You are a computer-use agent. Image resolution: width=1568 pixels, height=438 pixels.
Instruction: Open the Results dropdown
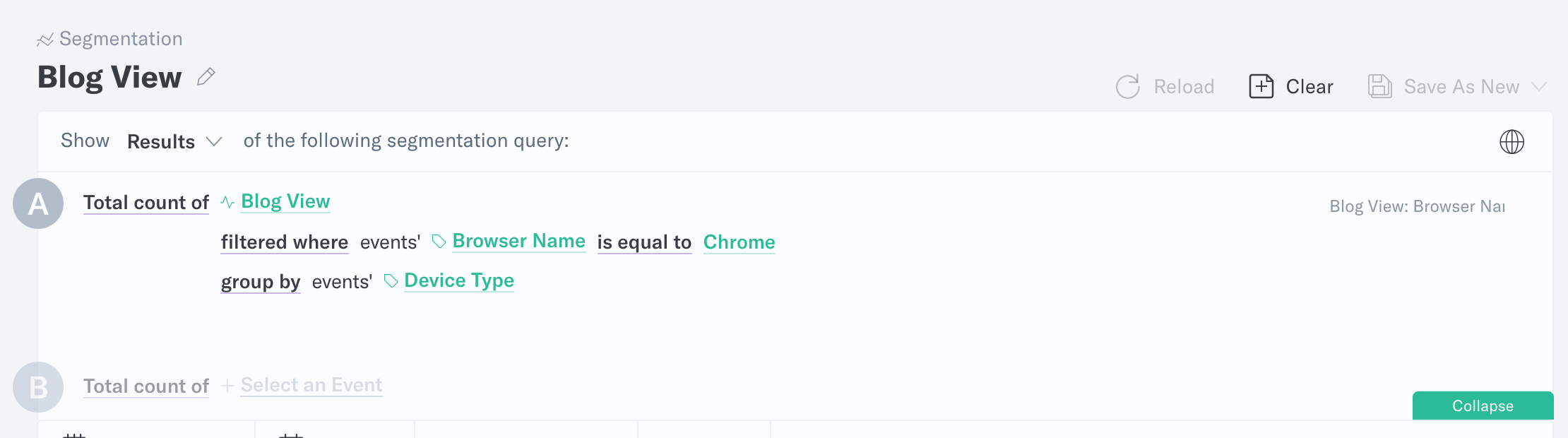coord(174,142)
